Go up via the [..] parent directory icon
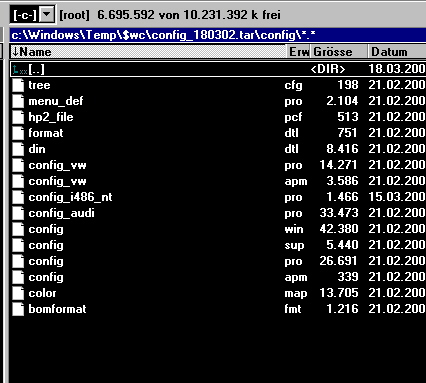Screen dimensions: 426x383 [19, 69]
